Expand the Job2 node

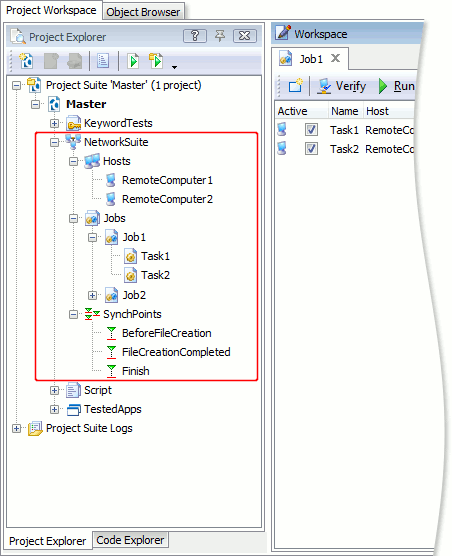(x=92, y=295)
